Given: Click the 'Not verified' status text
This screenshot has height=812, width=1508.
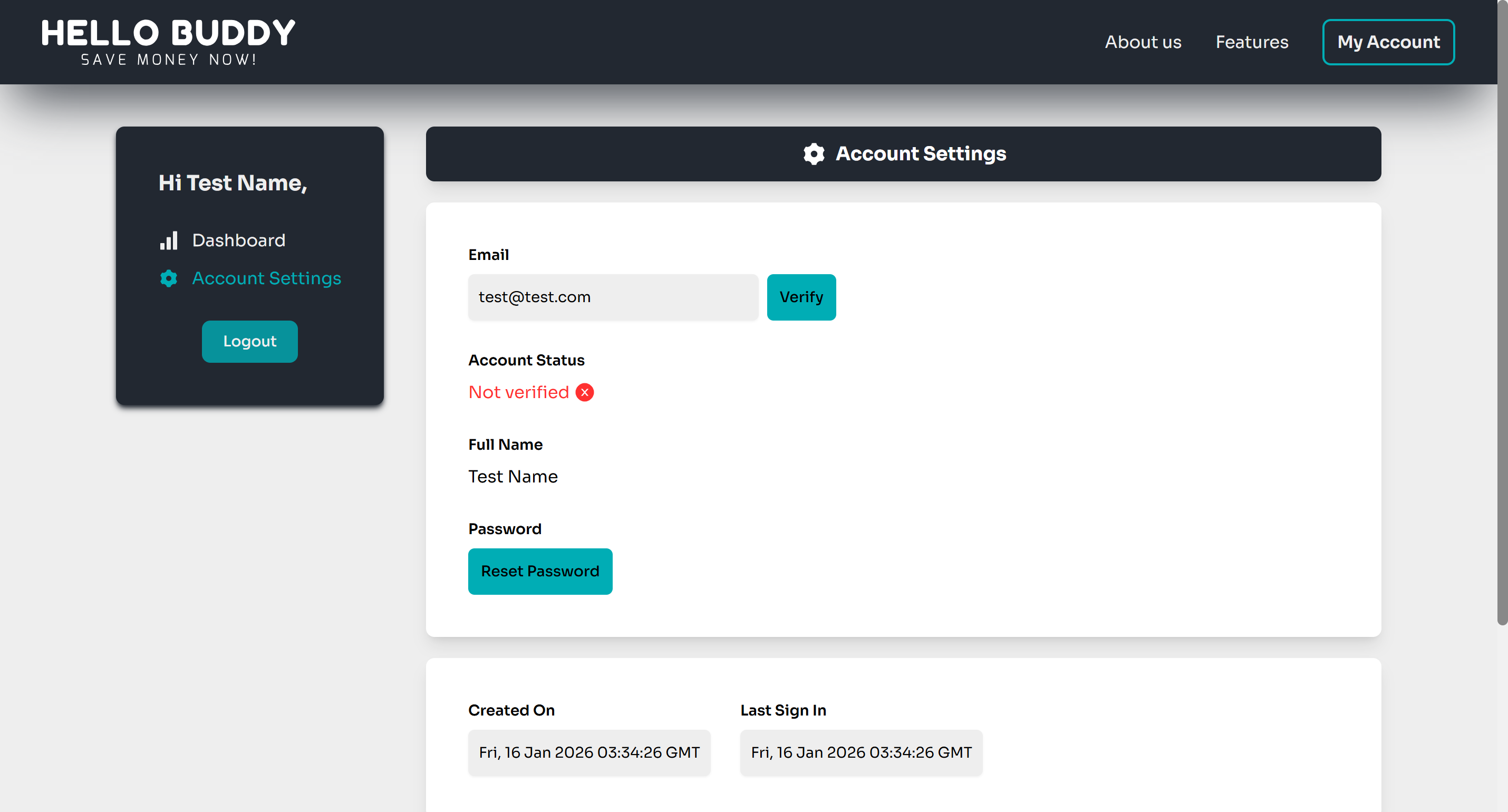Looking at the screenshot, I should [519, 392].
